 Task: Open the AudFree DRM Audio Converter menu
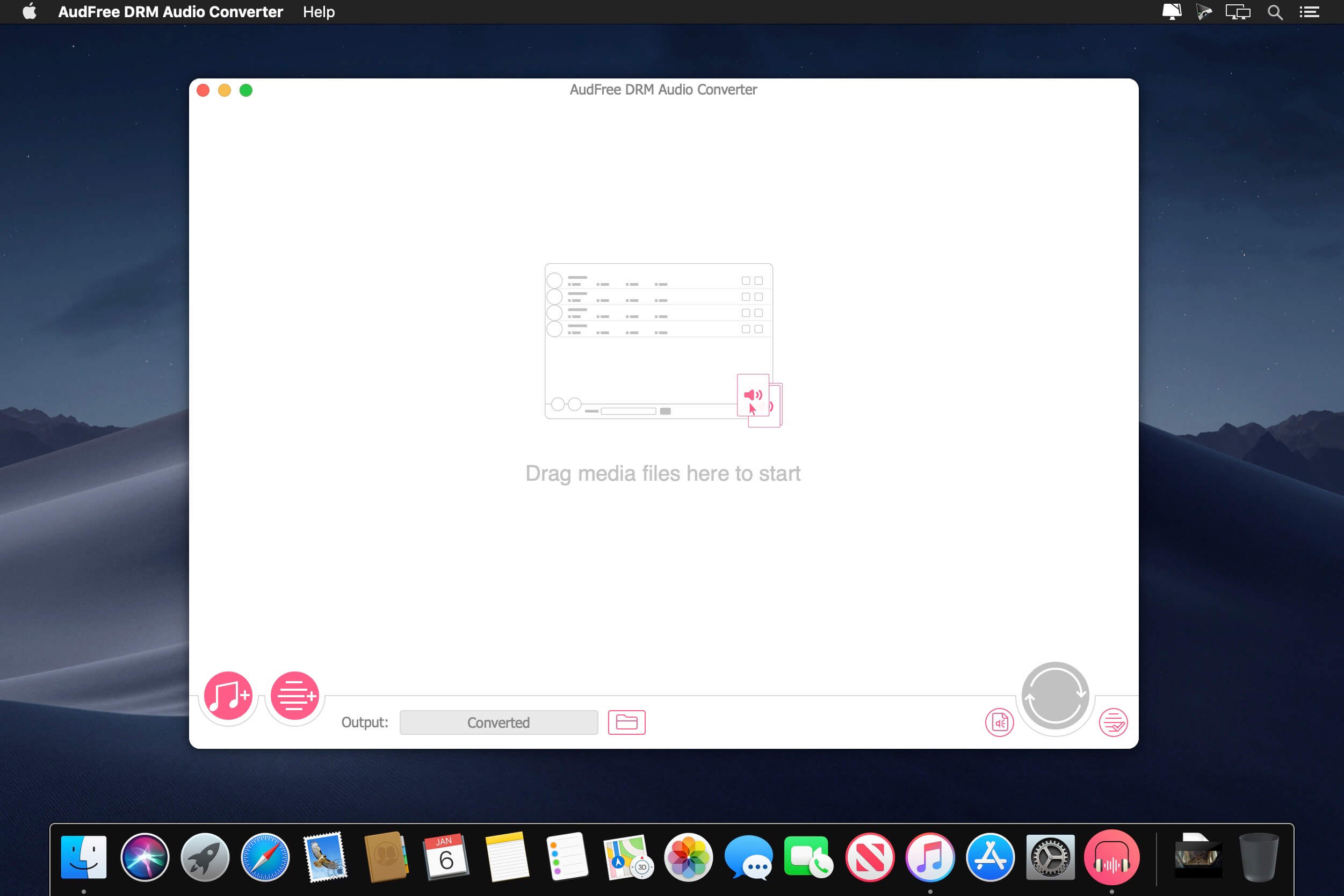(x=170, y=12)
